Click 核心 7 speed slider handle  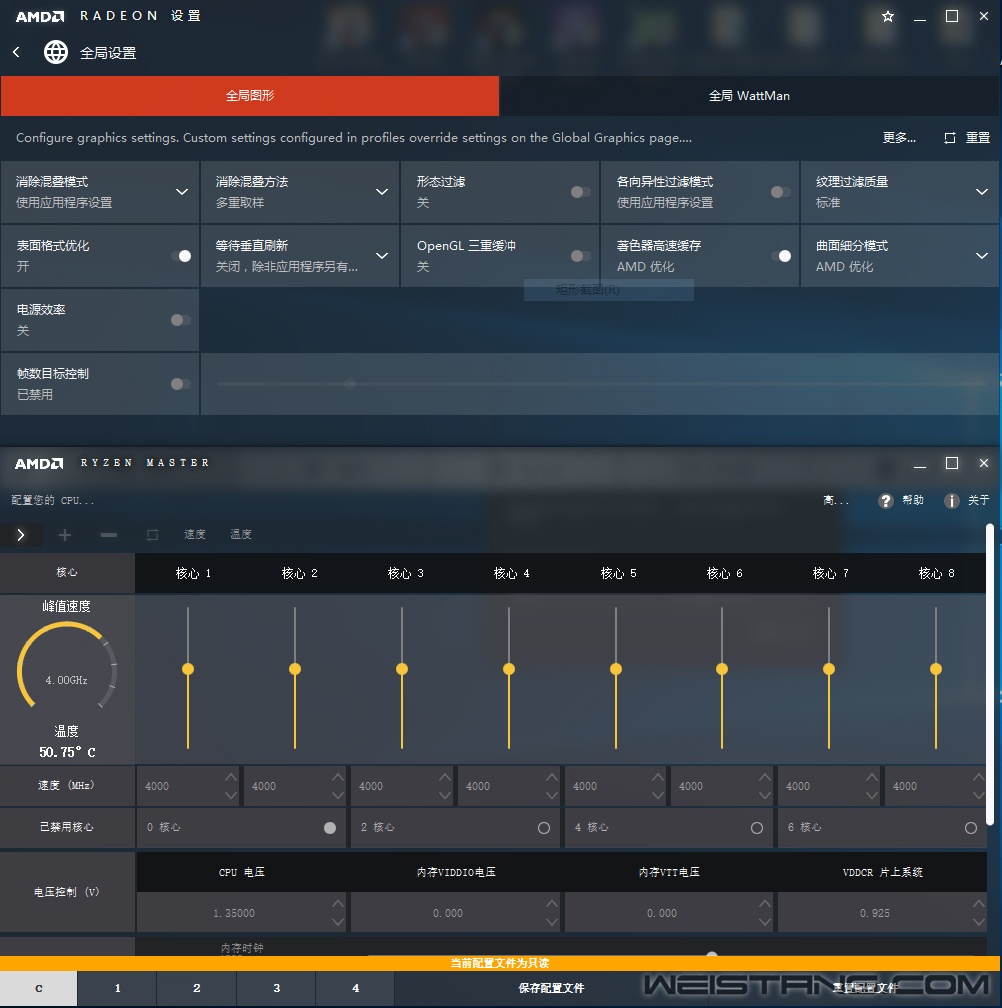point(829,669)
